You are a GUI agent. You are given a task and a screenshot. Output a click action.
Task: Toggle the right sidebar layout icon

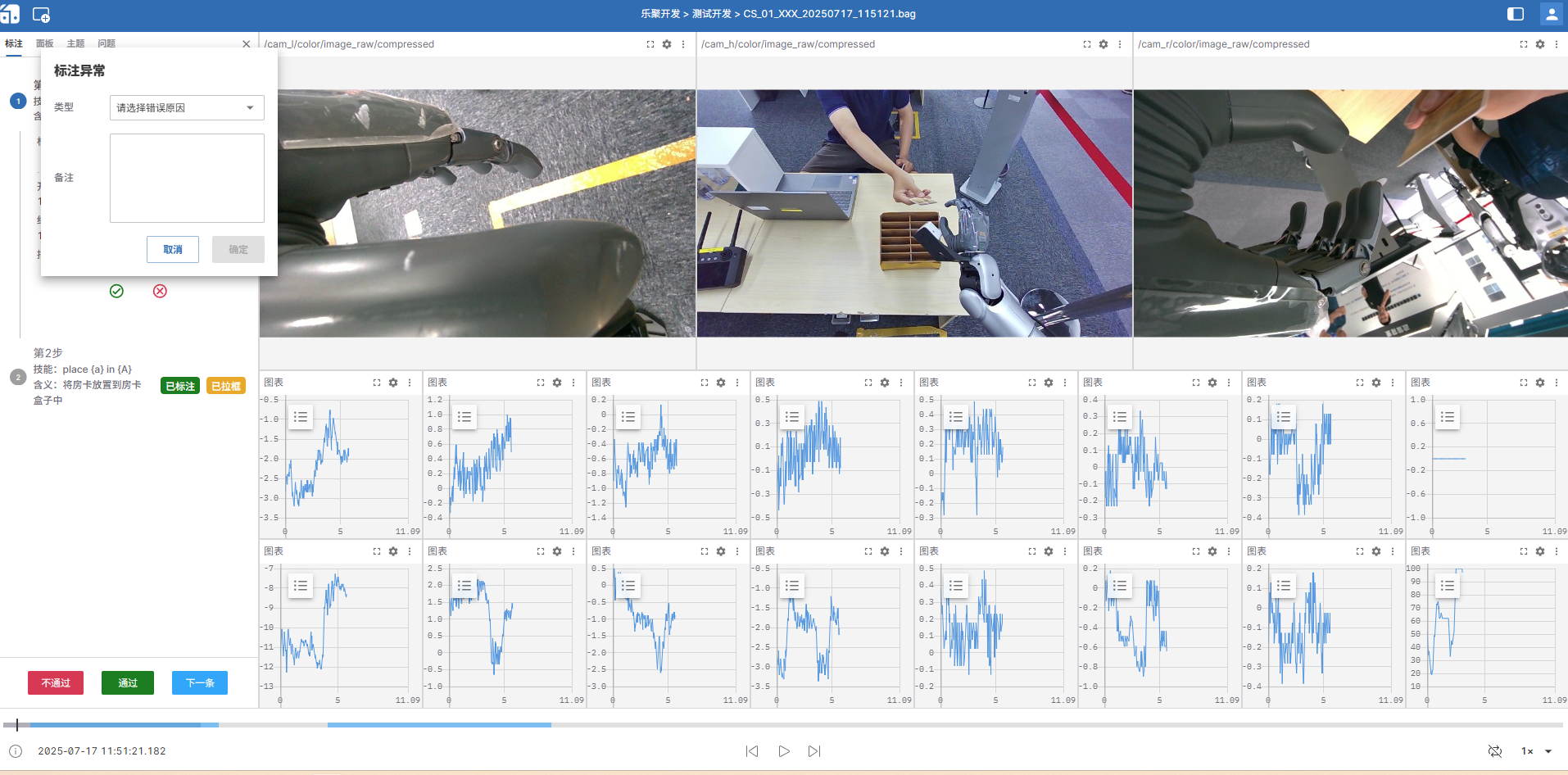point(1515,14)
